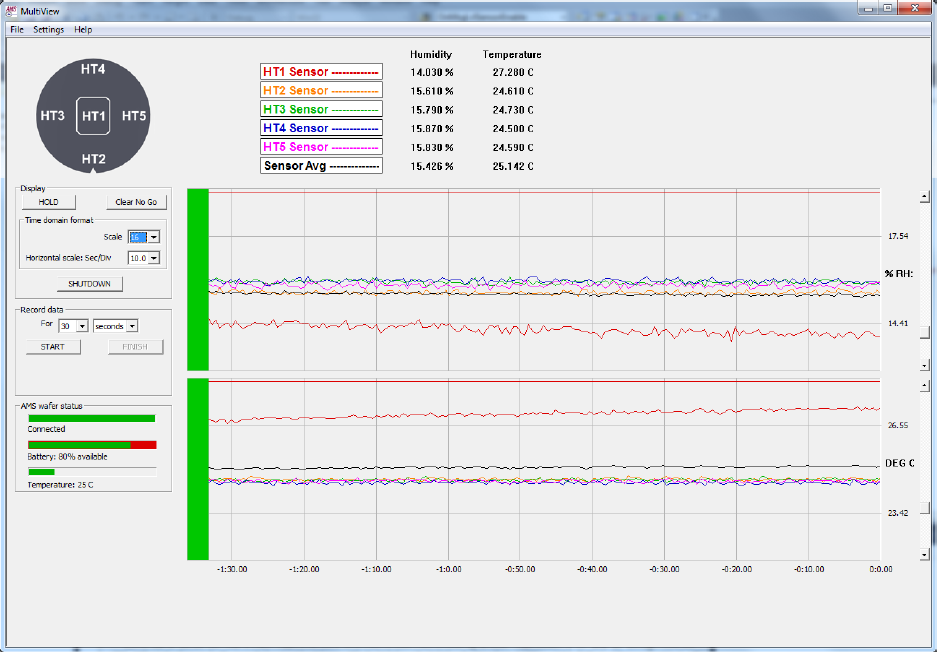Viewport: 937px width, 652px height.
Task: Open the File menu
Action: pyautogui.click(x=16, y=30)
